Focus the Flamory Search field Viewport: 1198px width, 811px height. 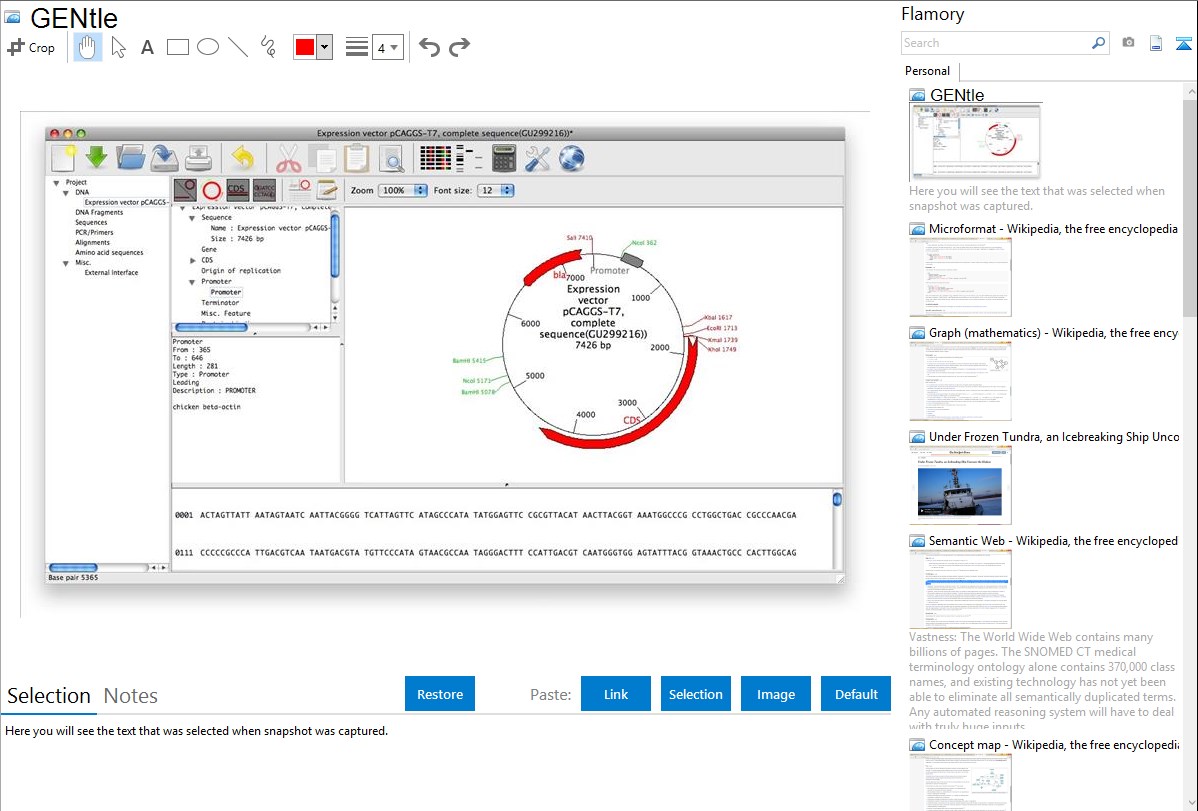996,43
